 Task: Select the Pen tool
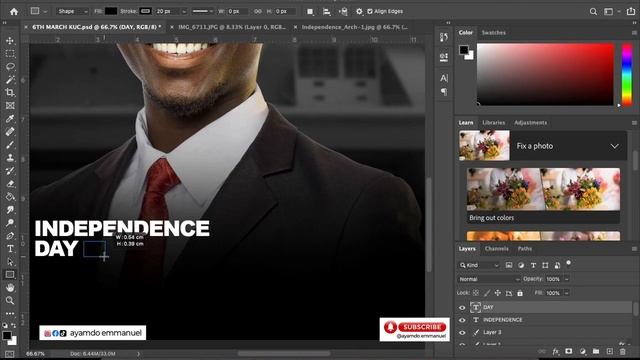pos(10,236)
